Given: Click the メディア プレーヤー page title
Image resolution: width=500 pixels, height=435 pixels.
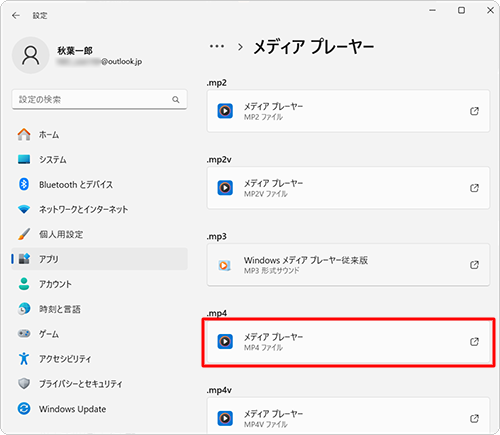Looking at the screenshot, I should [314, 47].
